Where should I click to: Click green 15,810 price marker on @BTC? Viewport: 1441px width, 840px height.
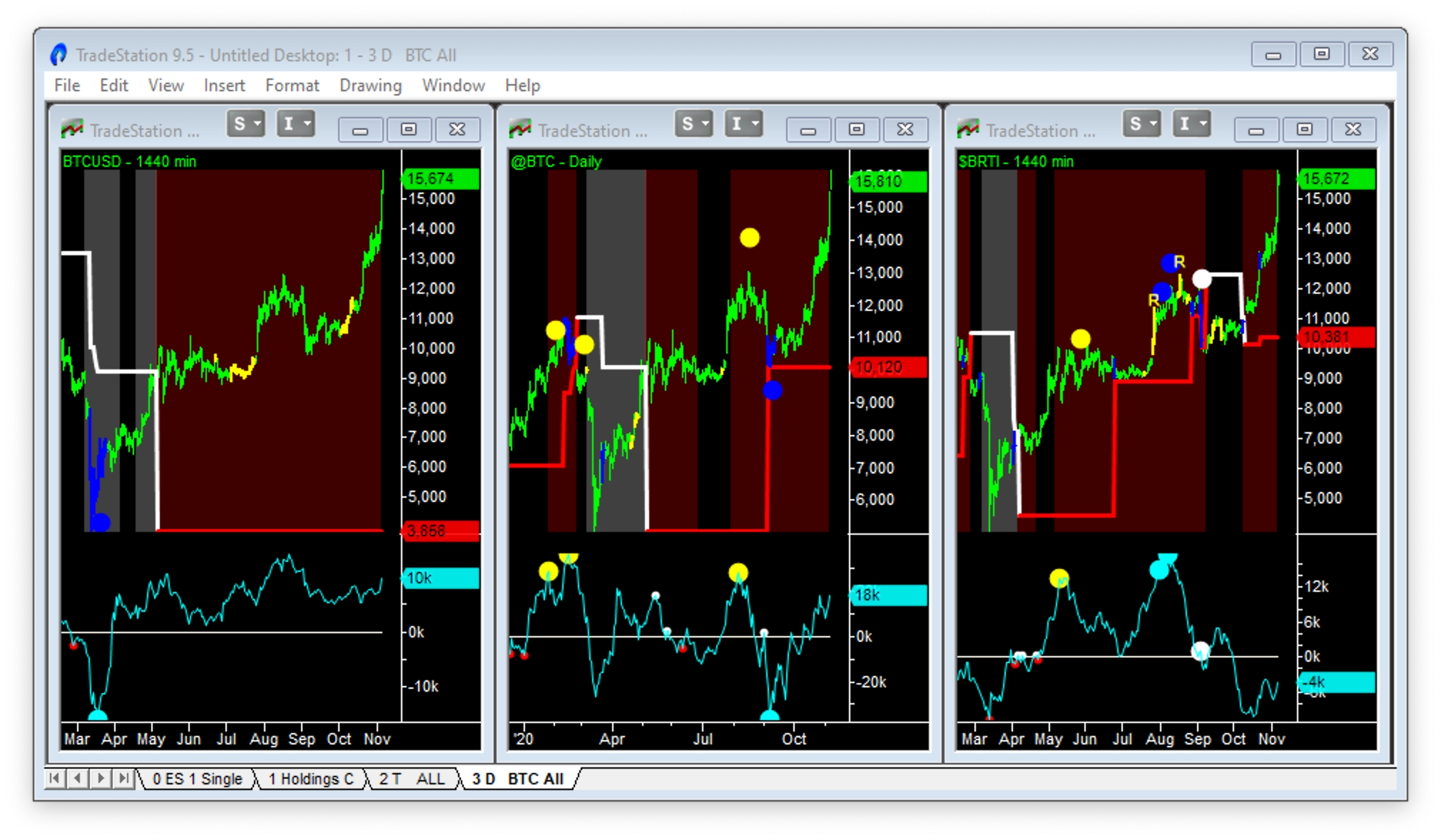click(889, 182)
